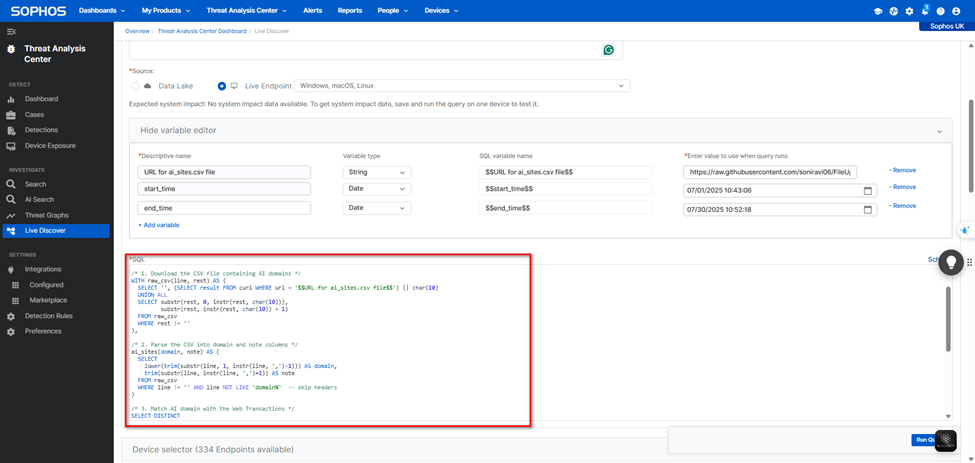This screenshot has width=975, height=463.
Task: Select the Data Lake source option
Action: (x=136, y=86)
